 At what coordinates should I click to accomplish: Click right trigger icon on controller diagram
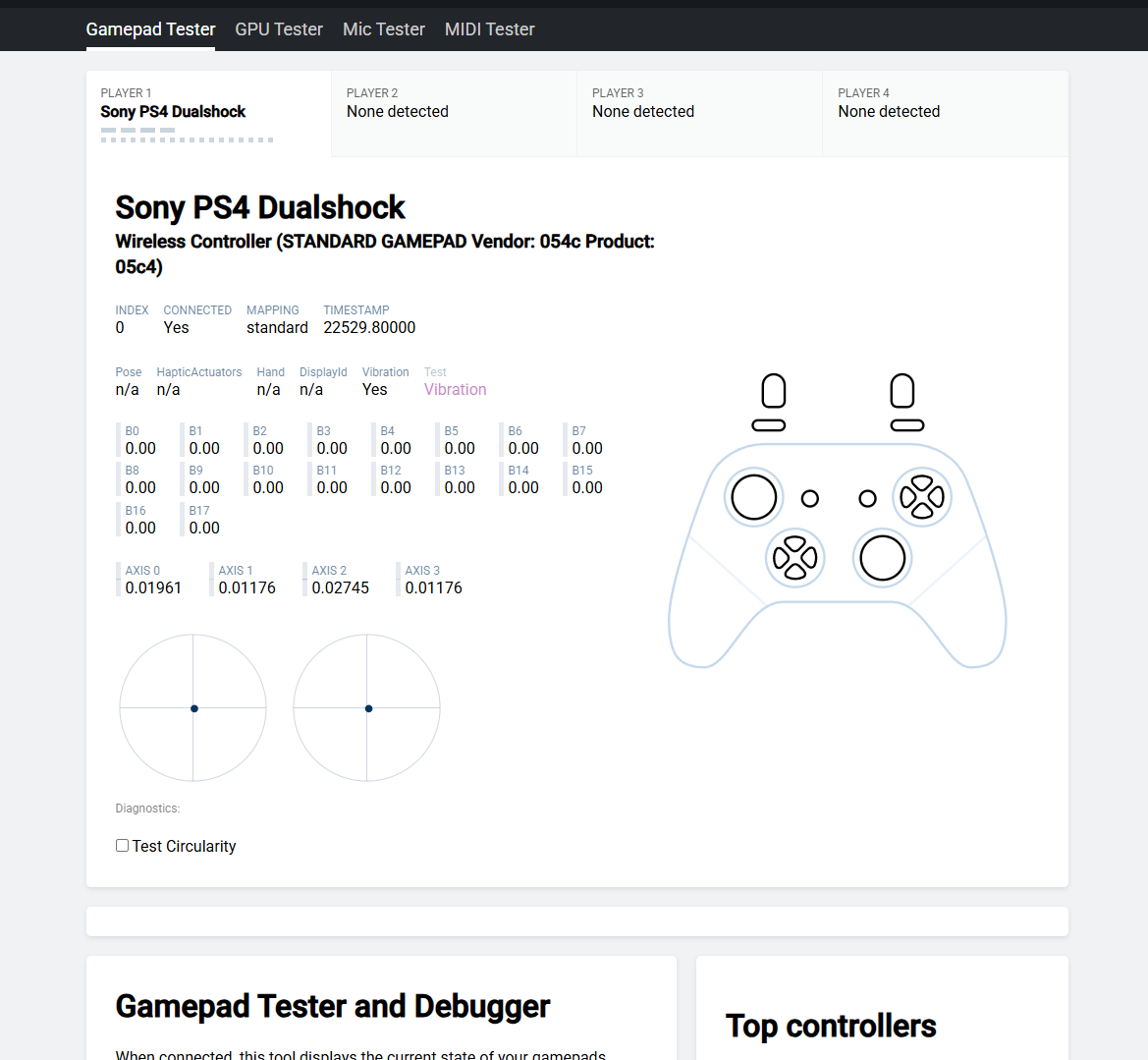pyautogui.click(x=902, y=390)
